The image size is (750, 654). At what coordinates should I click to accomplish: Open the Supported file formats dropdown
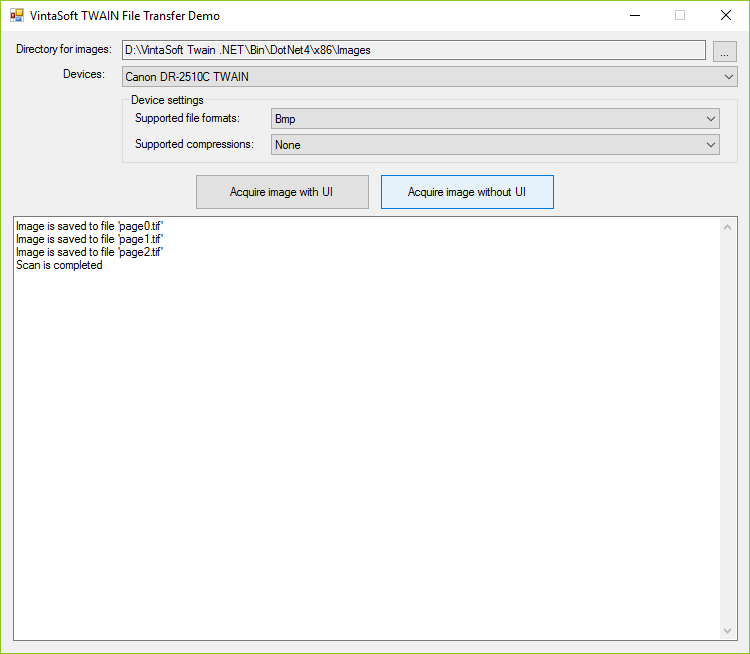[495, 119]
